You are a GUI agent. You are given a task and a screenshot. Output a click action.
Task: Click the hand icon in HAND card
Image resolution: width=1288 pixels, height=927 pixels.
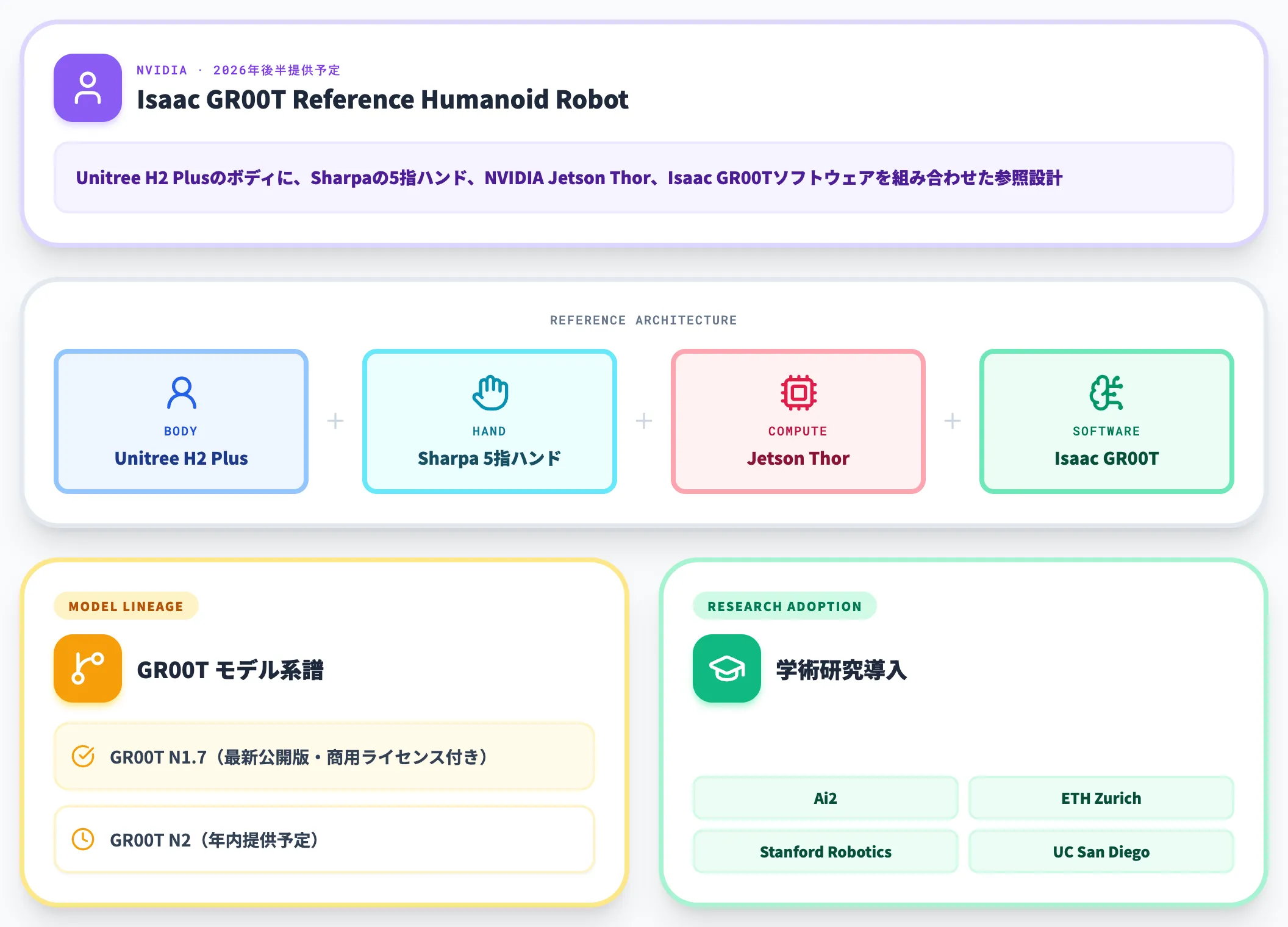pyautogui.click(x=490, y=393)
